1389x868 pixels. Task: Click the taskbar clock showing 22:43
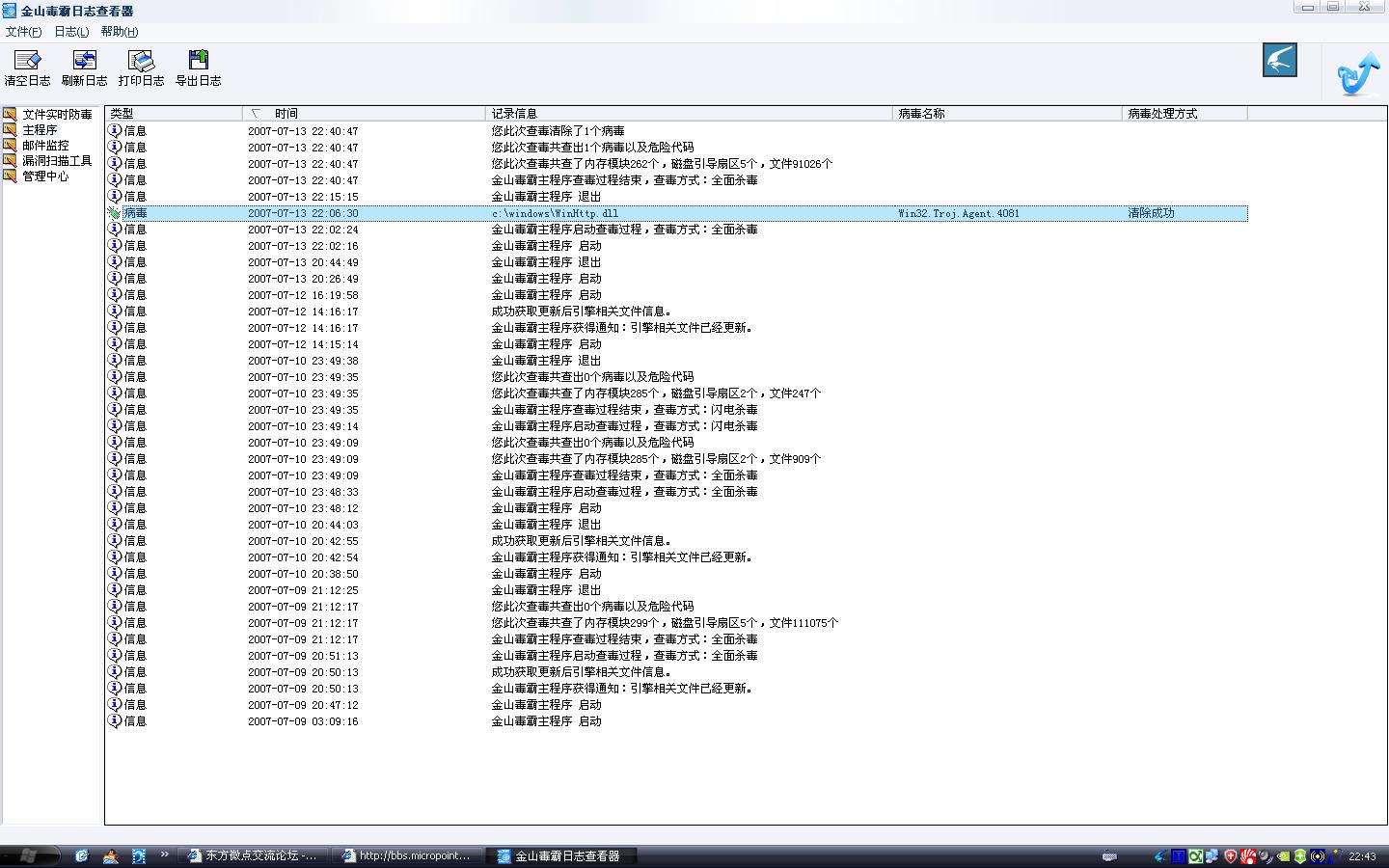coord(1362,856)
